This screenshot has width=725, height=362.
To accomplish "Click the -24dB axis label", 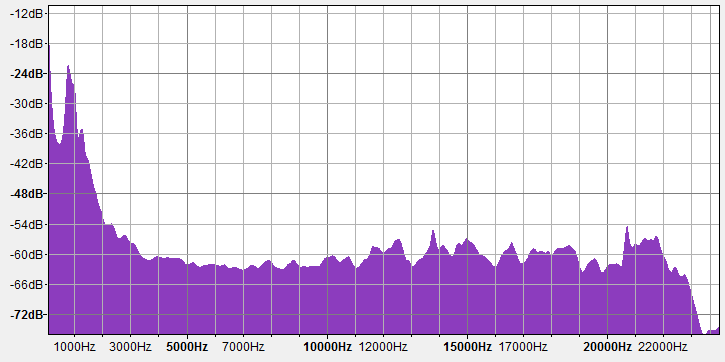I will click(x=26, y=74).
